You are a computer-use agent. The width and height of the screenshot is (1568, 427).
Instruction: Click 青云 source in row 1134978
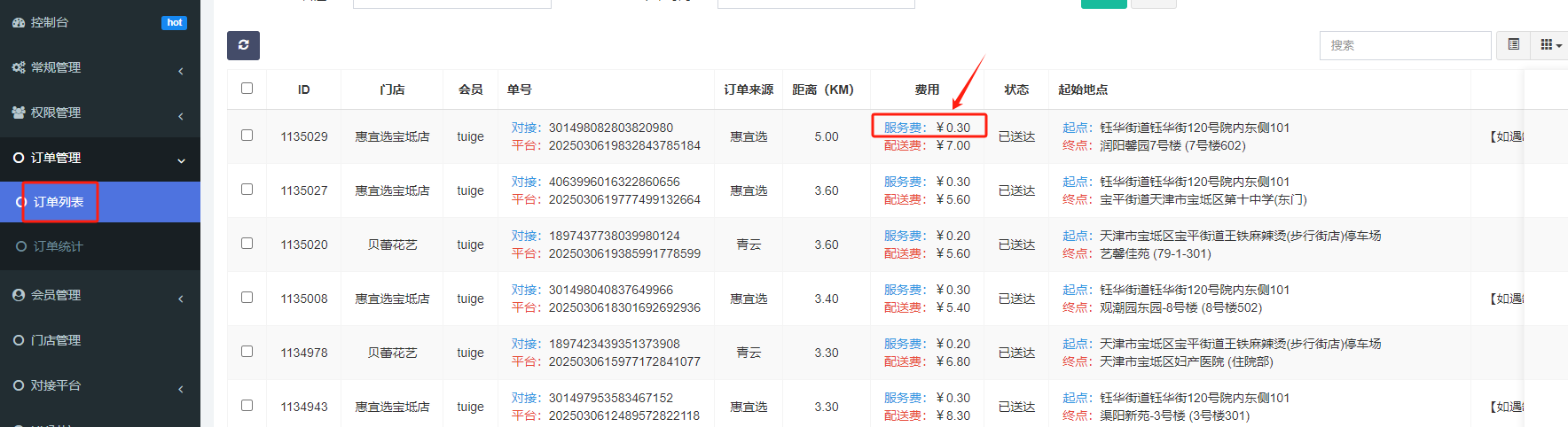(749, 353)
